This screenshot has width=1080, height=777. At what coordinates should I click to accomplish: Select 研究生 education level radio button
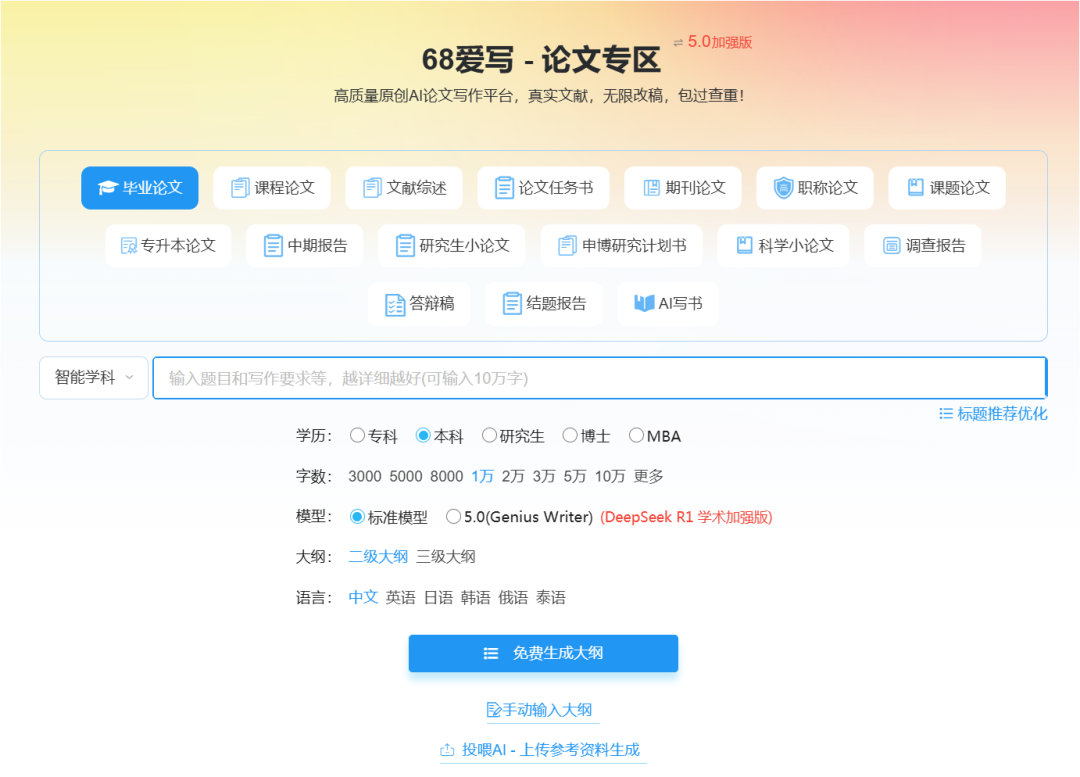pyautogui.click(x=489, y=435)
